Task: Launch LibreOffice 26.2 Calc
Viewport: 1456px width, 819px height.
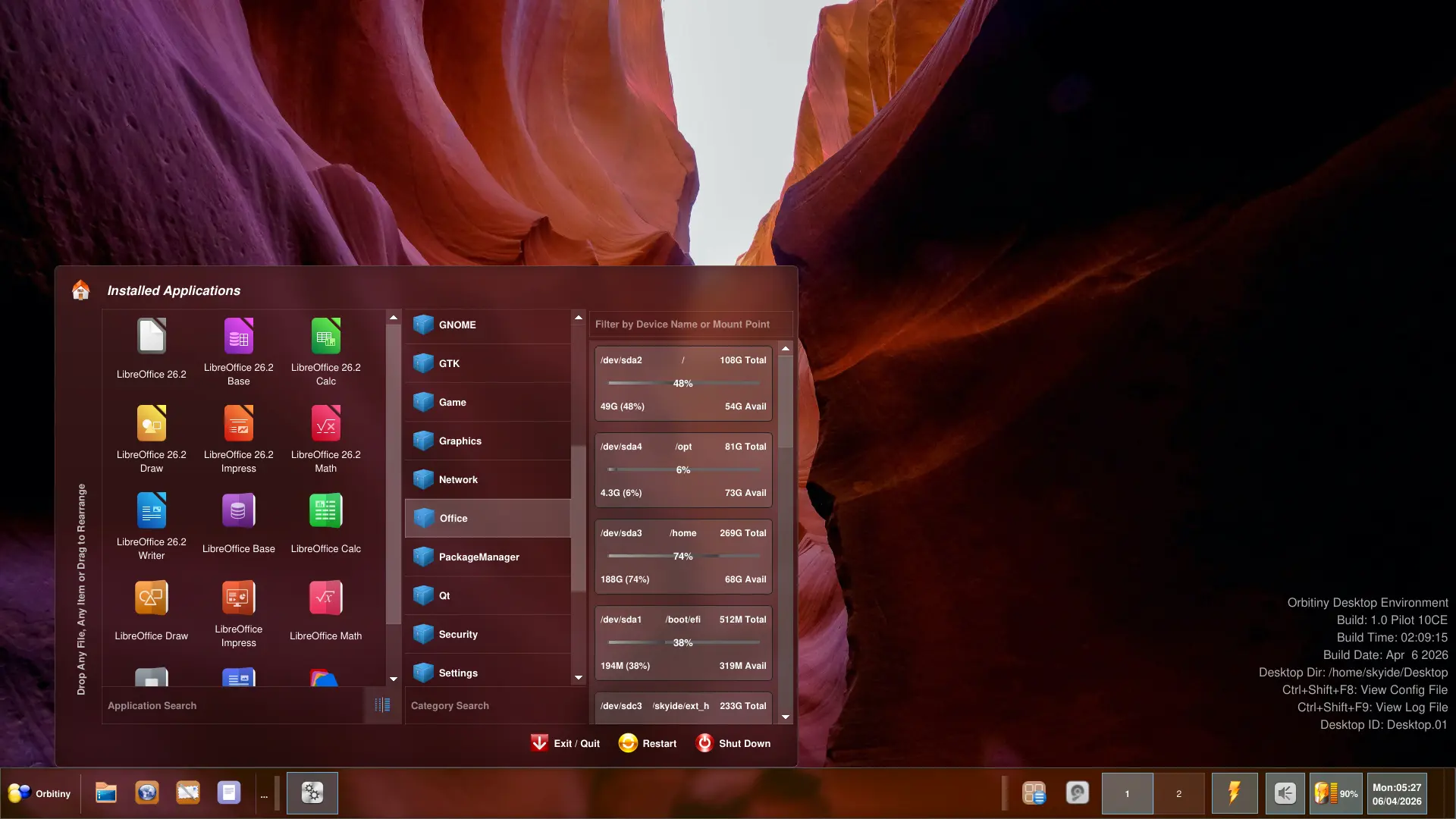Action: pos(325,337)
